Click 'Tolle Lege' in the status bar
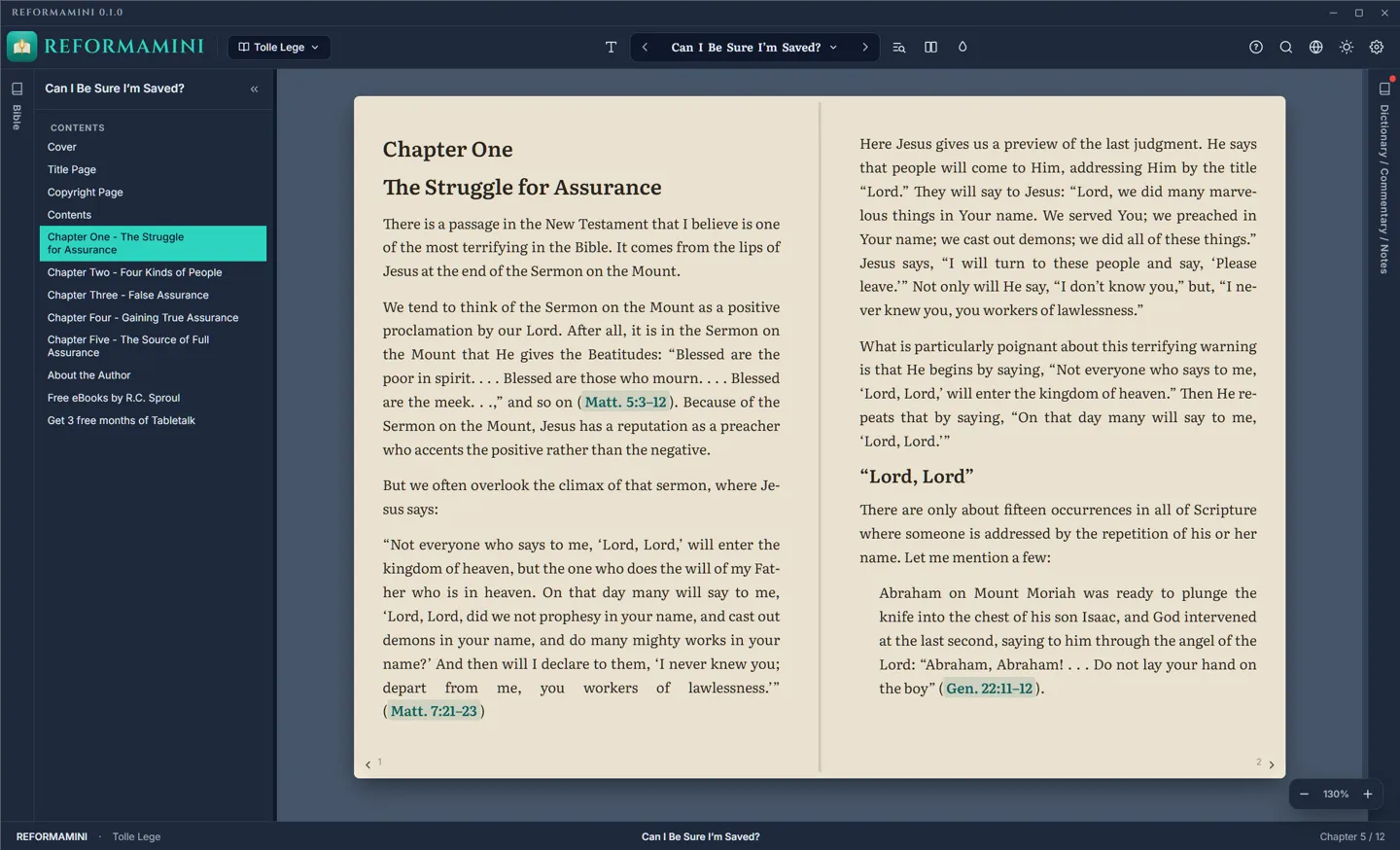 [136, 836]
